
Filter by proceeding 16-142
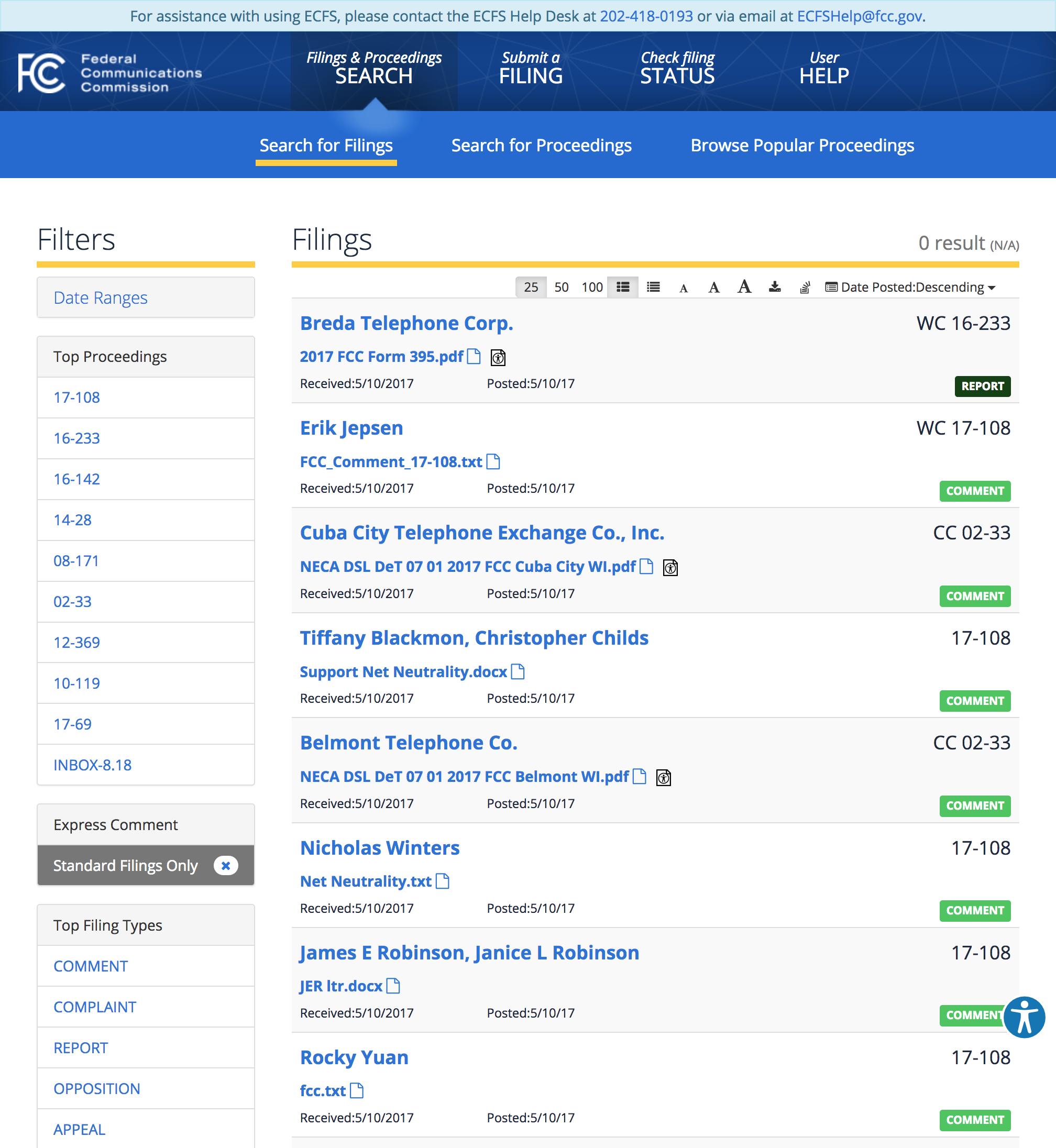pos(146,479)
